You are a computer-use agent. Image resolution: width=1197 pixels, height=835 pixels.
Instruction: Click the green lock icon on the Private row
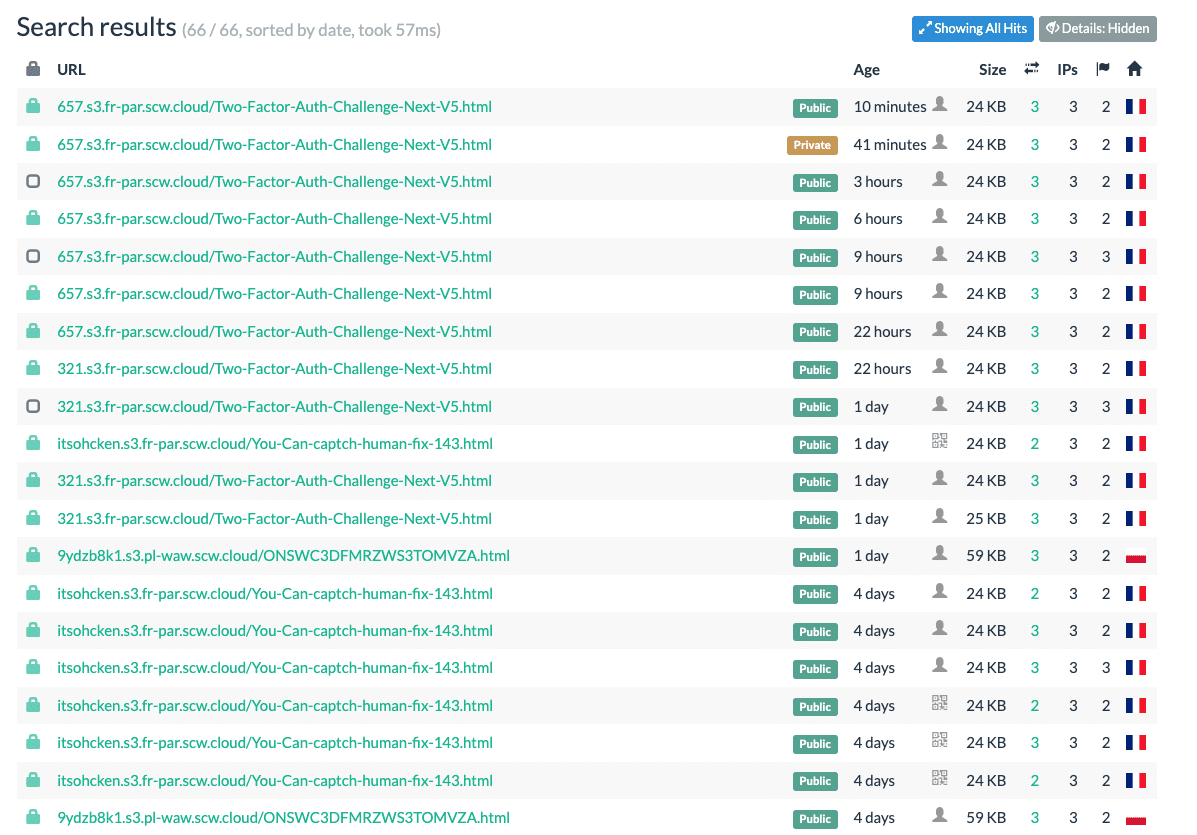(33, 143)
